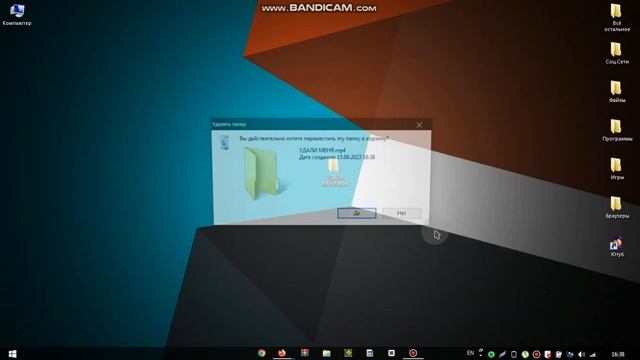Open the Все остальное desktop folder
This screenshot has width=640, height=360.
(616, 17)
